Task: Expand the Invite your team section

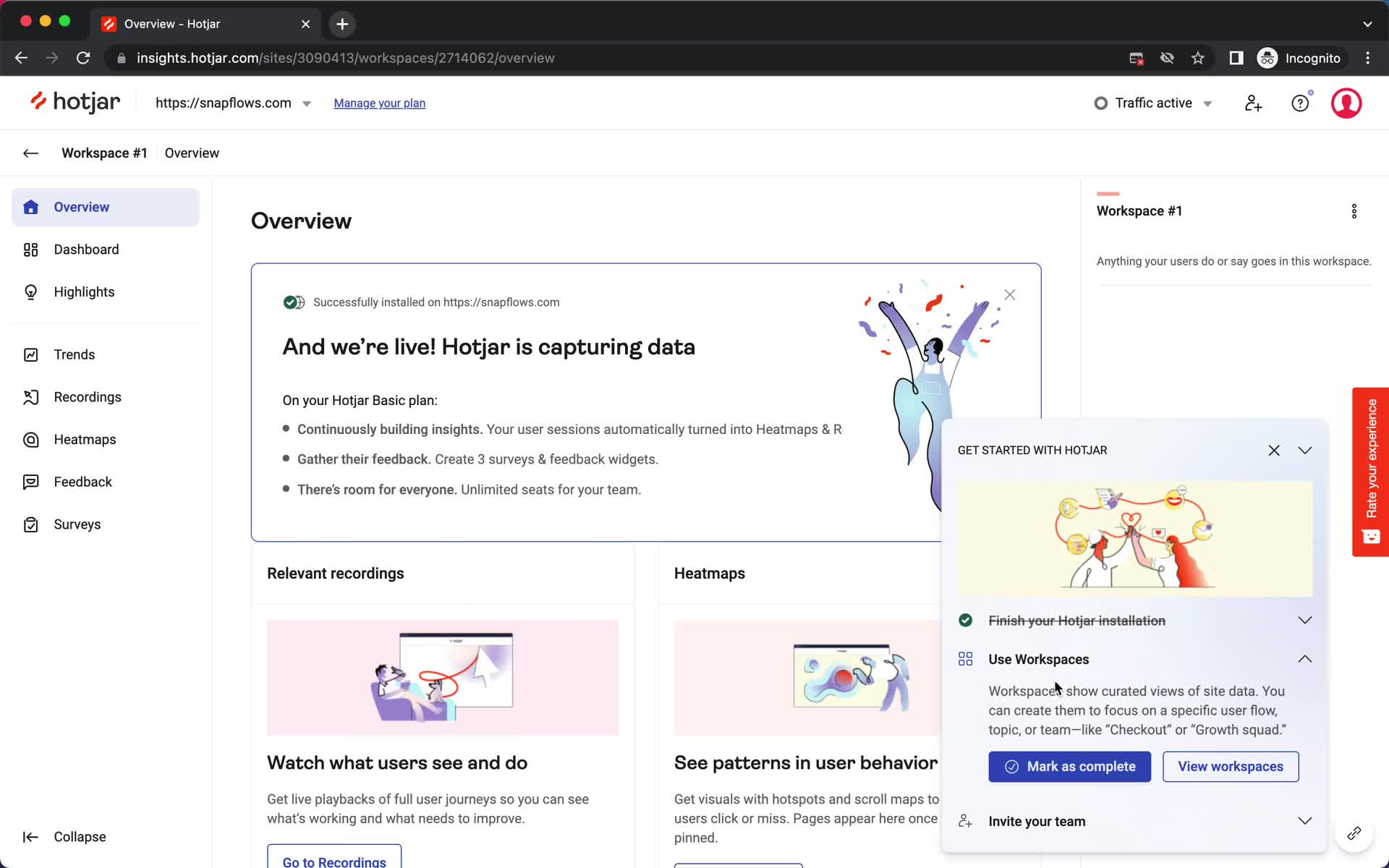Action: 1307,821
